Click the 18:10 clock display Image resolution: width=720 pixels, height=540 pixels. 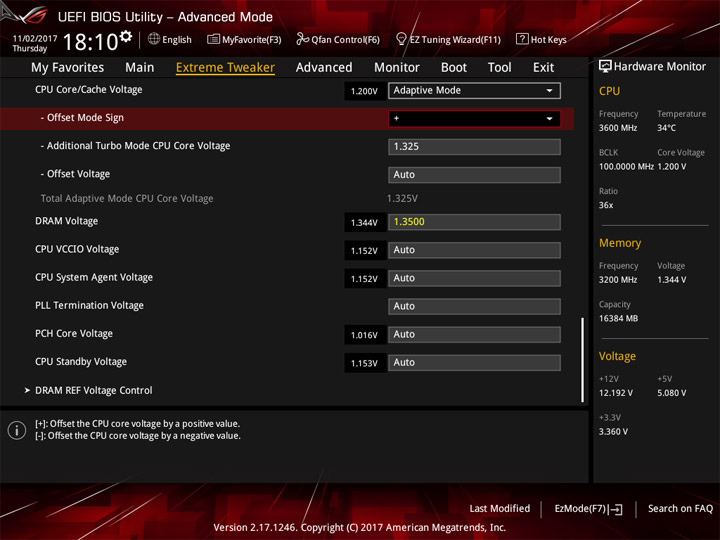(x=90, y=42)
